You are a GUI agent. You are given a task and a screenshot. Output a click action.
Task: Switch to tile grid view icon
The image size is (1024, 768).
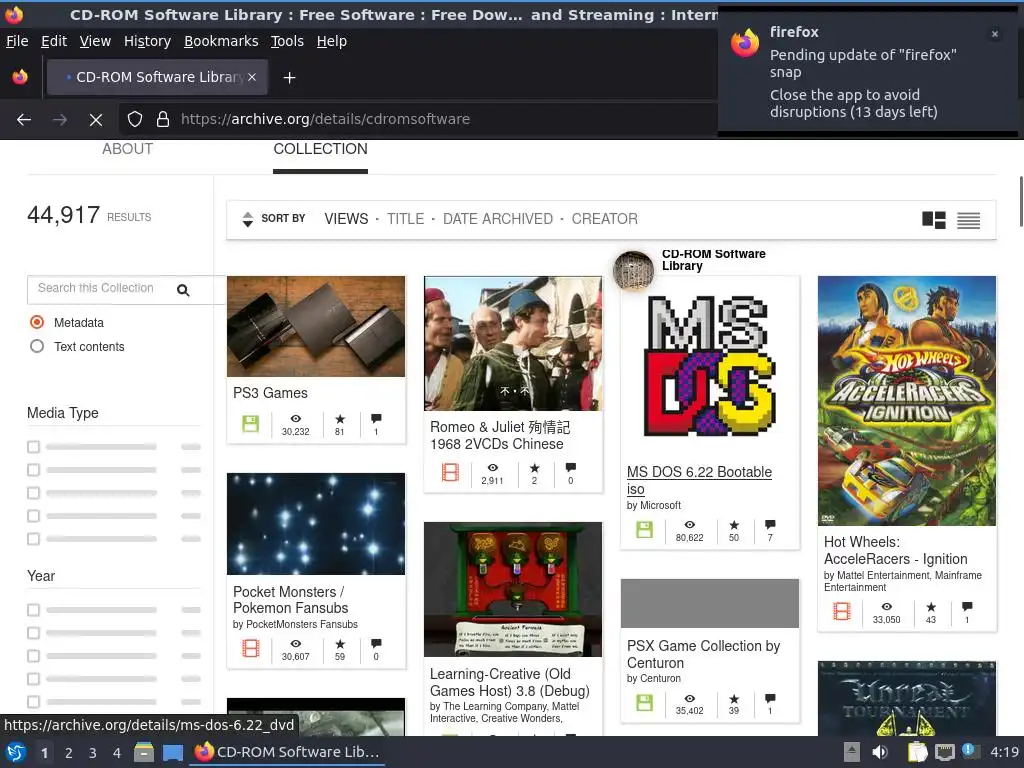coord(934,220)
